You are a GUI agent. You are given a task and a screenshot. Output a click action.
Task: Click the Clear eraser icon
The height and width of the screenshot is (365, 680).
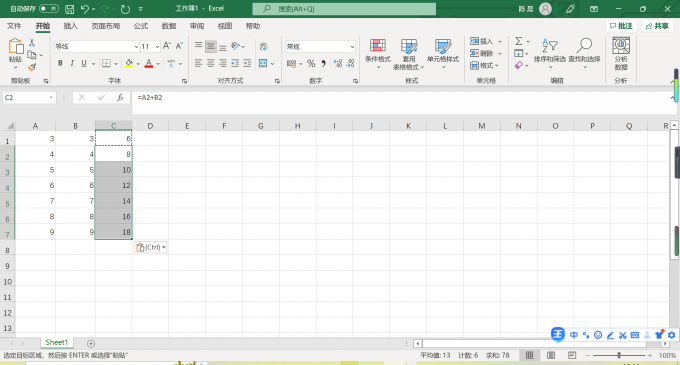tap(519, 65)
